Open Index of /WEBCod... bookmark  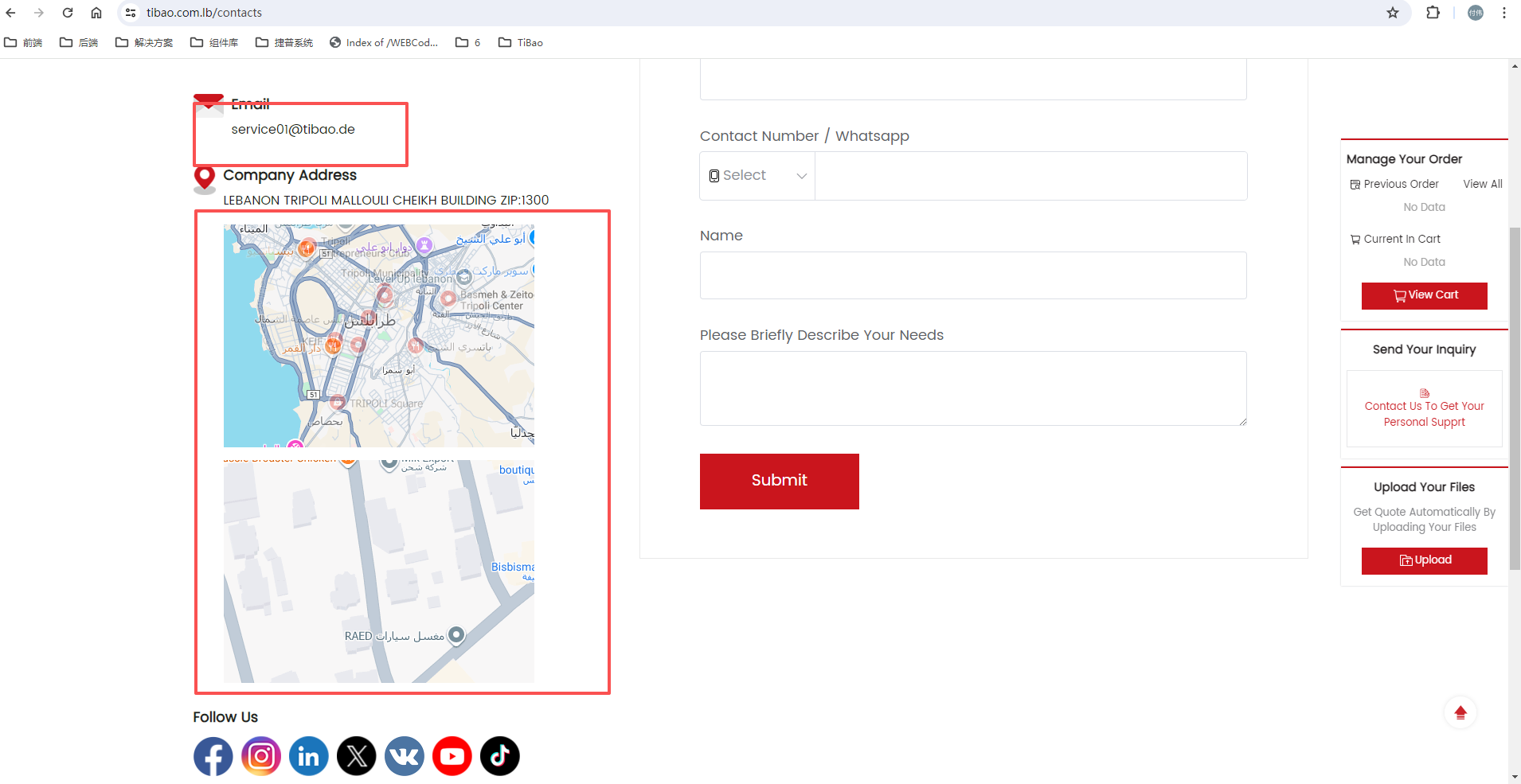pos(384,43)
